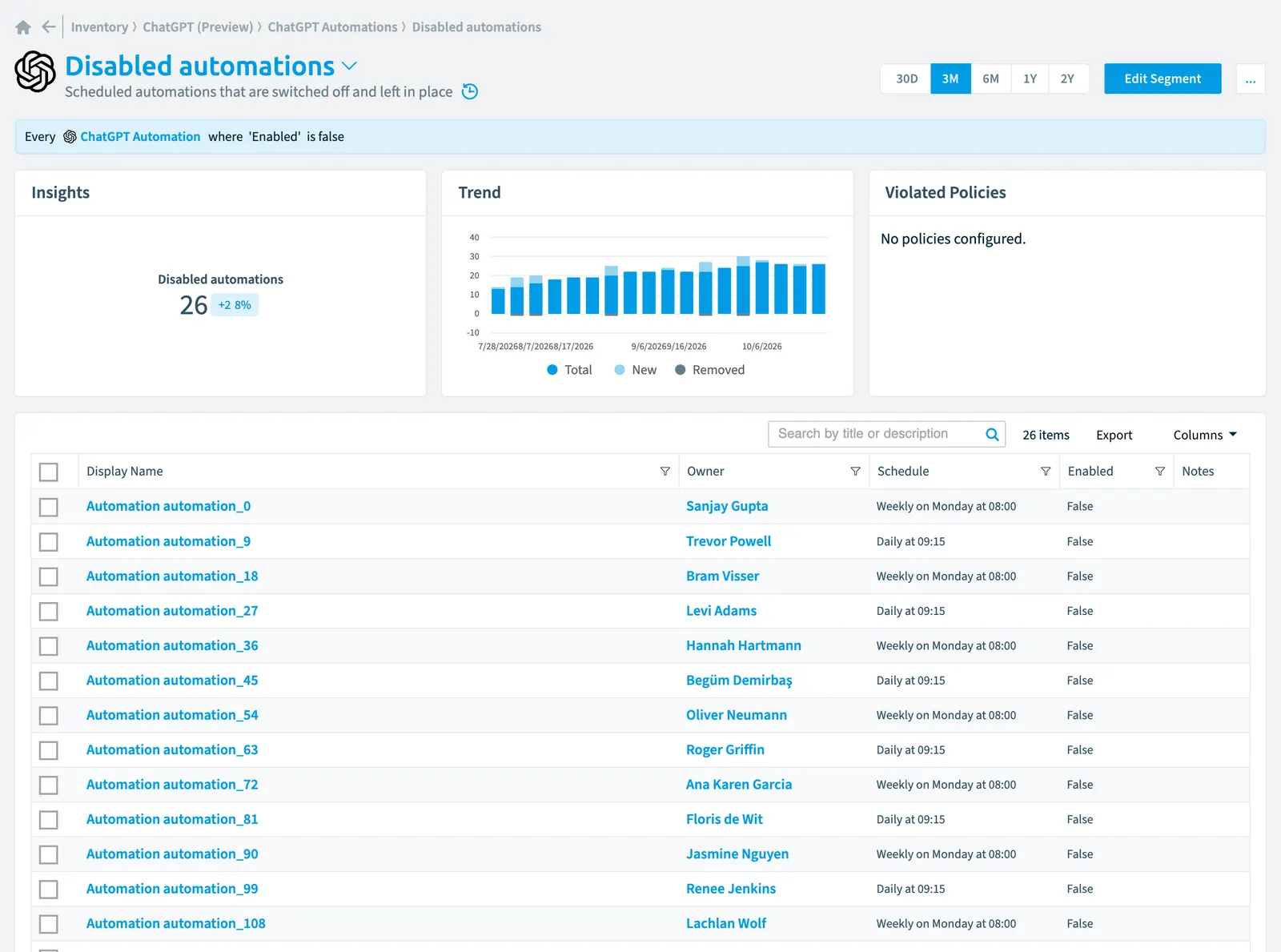1281x952 pixels.
Task: Click the ChatGPT Automation filter icon
Action: [70, 137]
